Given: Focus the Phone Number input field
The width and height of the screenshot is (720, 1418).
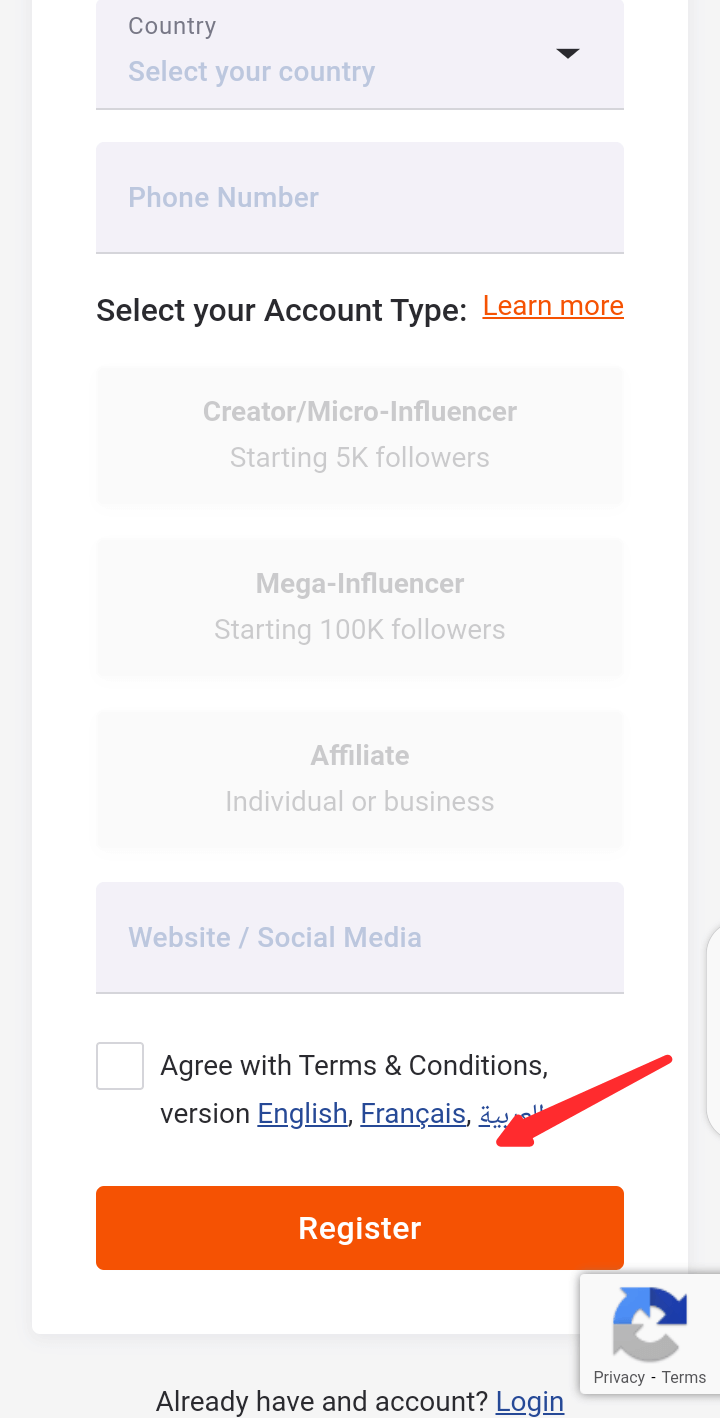Looking at the screenshot, I should [360, 198].
